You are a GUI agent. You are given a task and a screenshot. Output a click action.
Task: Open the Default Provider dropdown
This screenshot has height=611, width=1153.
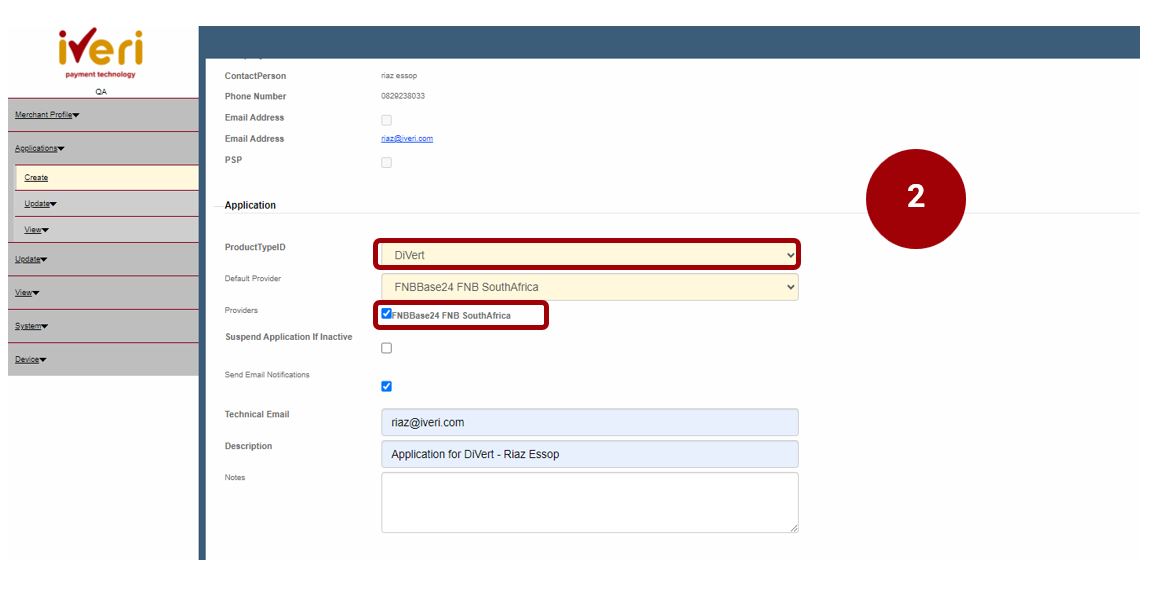(x=589, y=288)
